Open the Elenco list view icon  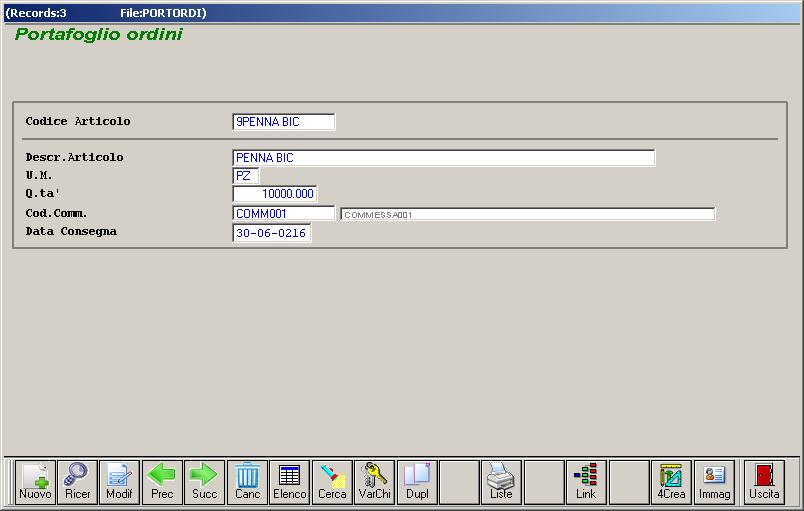coord(290,482)
